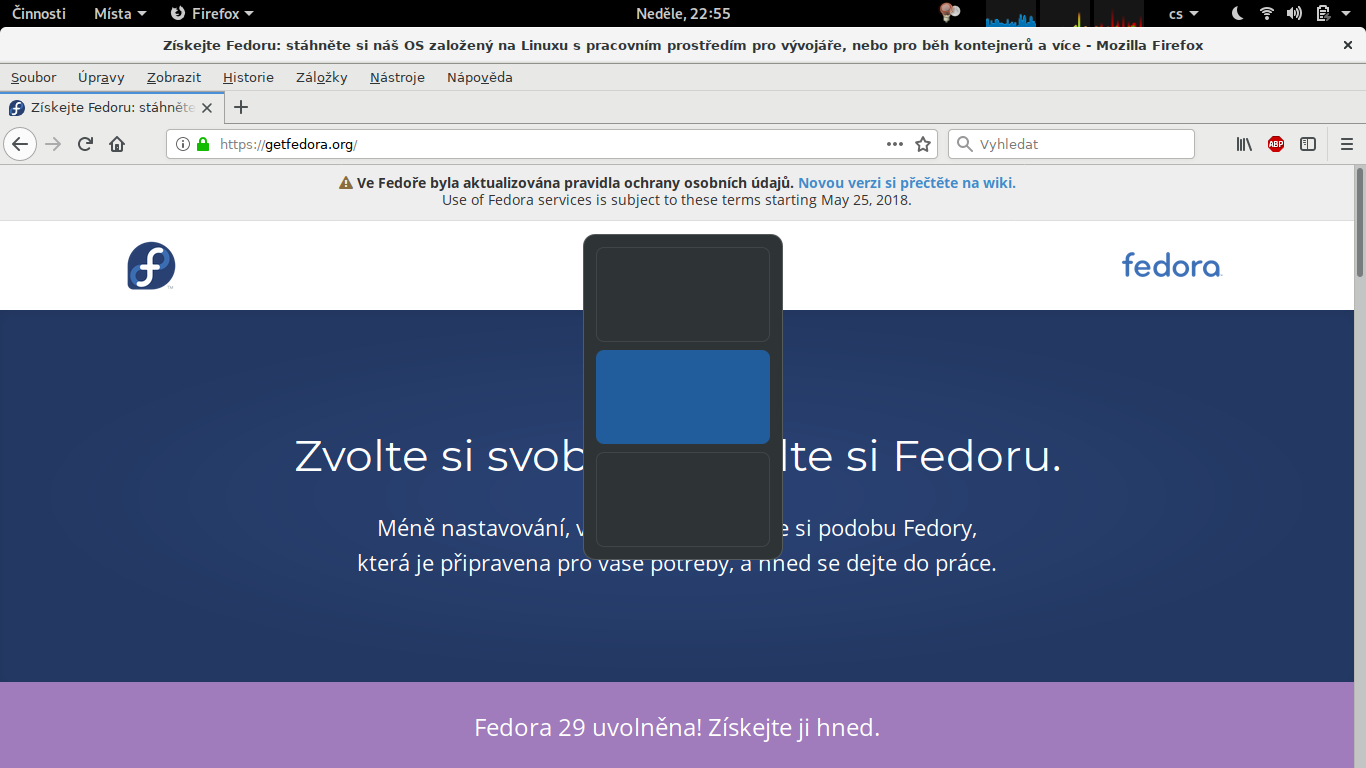1366x768 pixels.
Task: Open the cs keyboard layout dropdown
Action: 1183,14
